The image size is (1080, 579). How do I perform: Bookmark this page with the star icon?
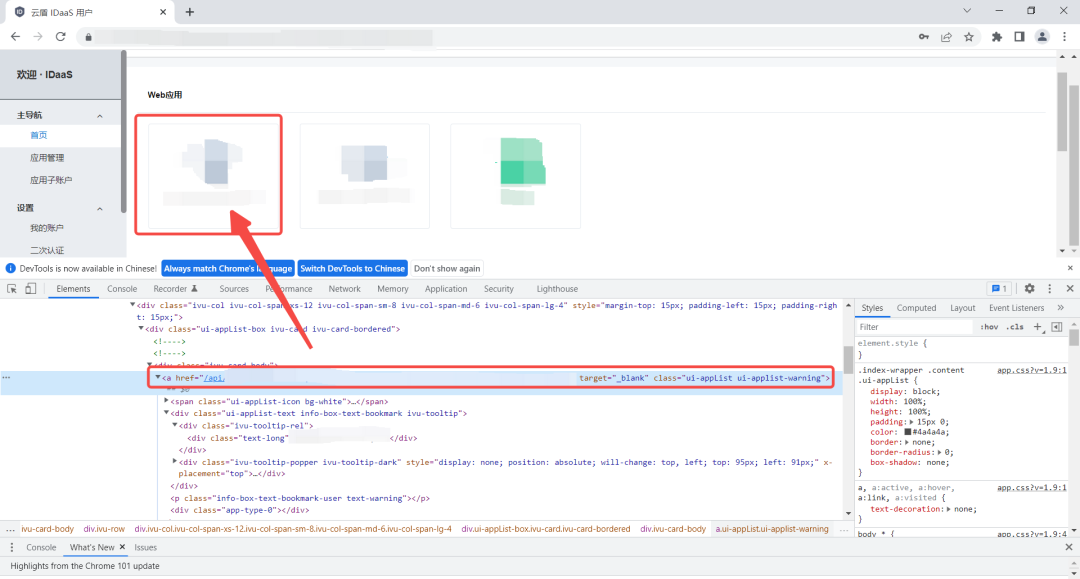coord(969,37)
